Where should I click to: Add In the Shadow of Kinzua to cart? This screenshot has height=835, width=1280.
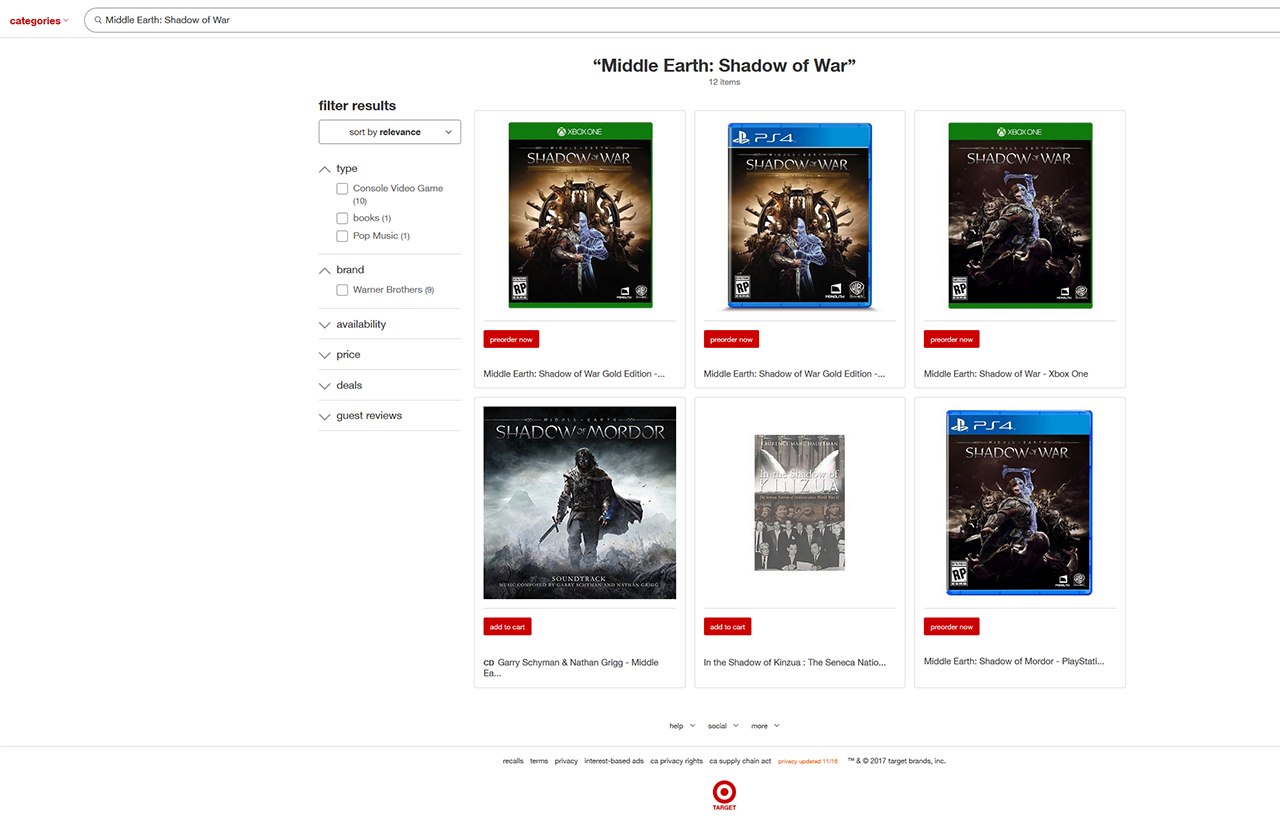click(x=727, y=627)
